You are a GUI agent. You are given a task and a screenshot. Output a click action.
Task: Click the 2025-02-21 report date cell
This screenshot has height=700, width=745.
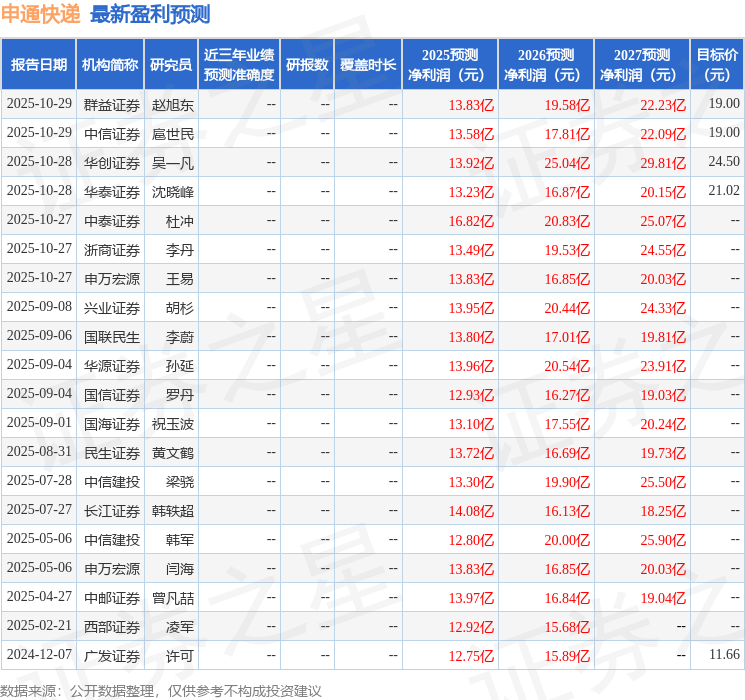[x=39, y=626]
